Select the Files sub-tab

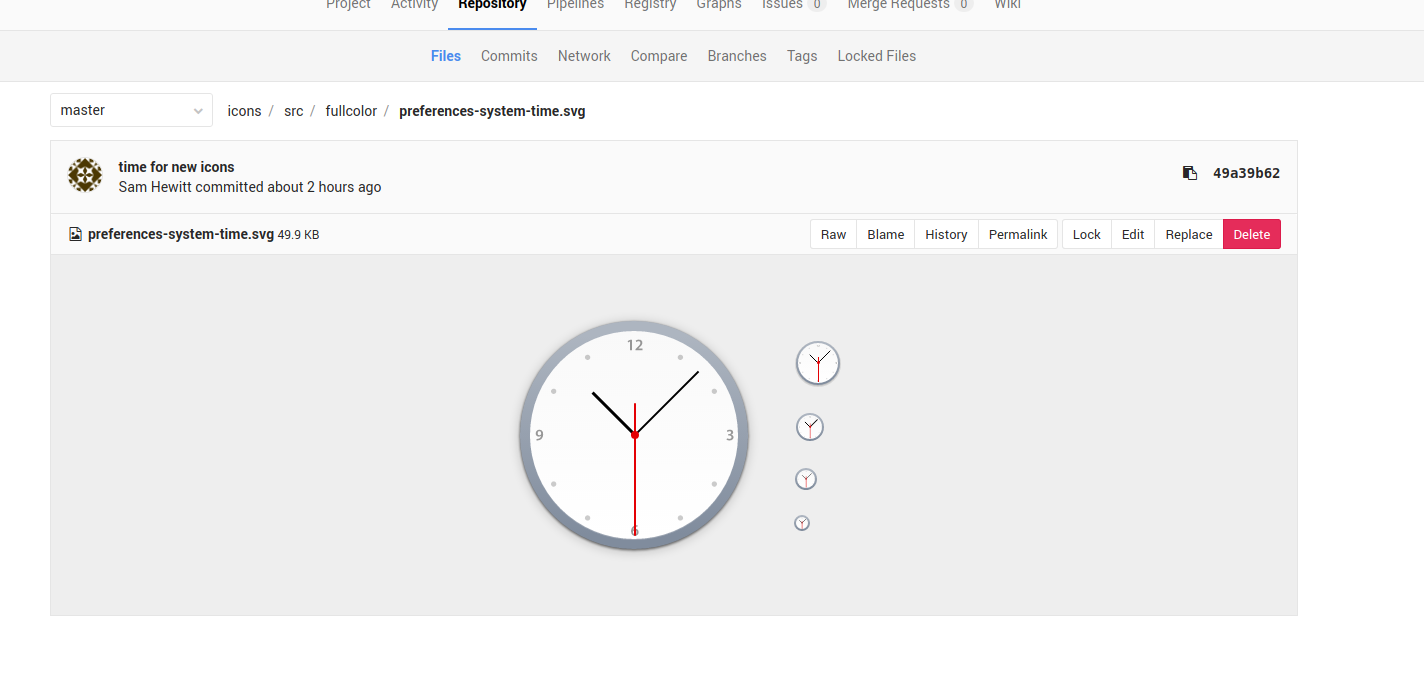click(x=446, y=56)
